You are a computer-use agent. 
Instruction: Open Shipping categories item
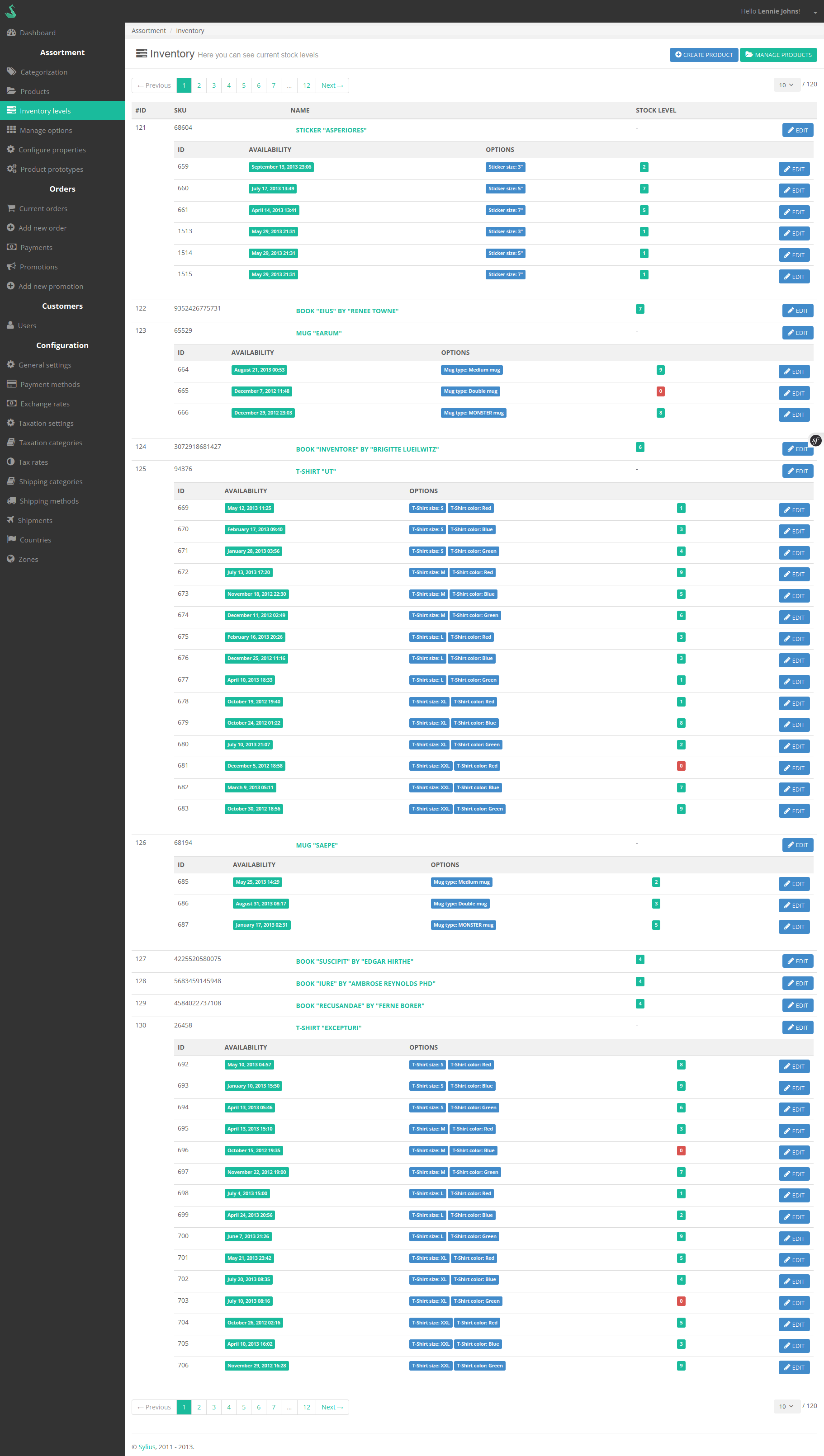pyautogui.click(x=62, y=482)
